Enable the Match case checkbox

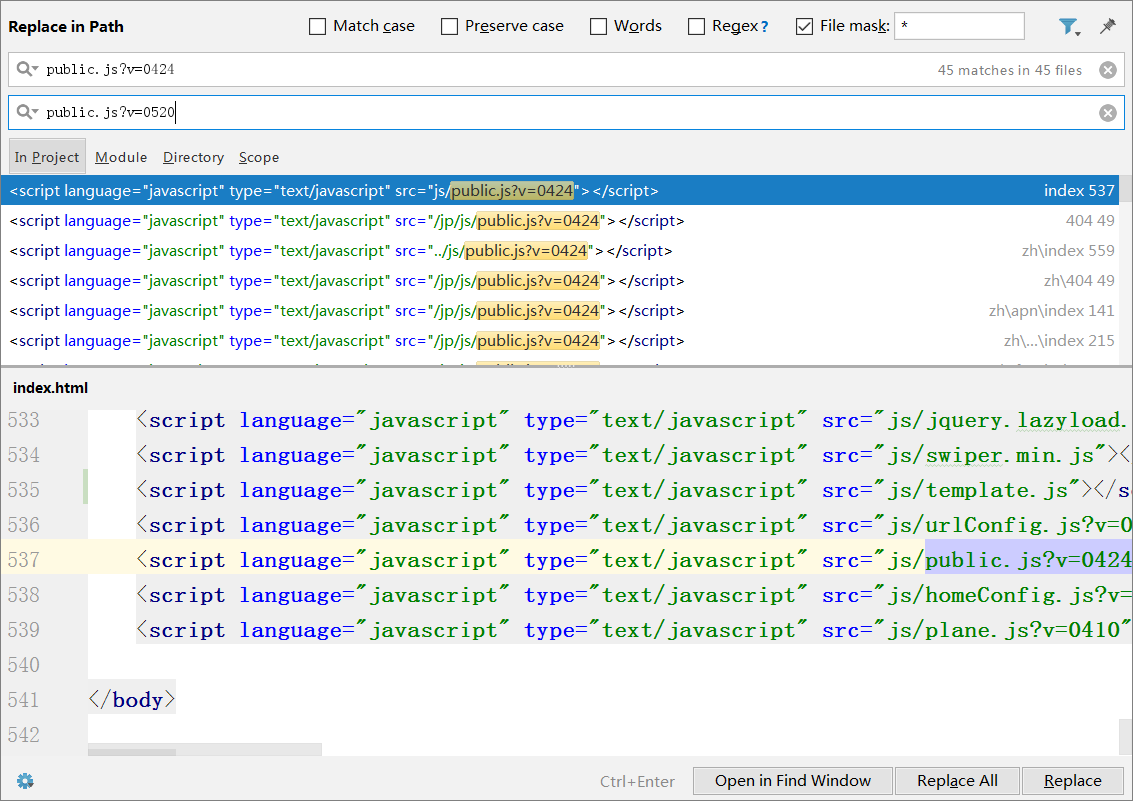pyautogui.click(x=318, y=27)
